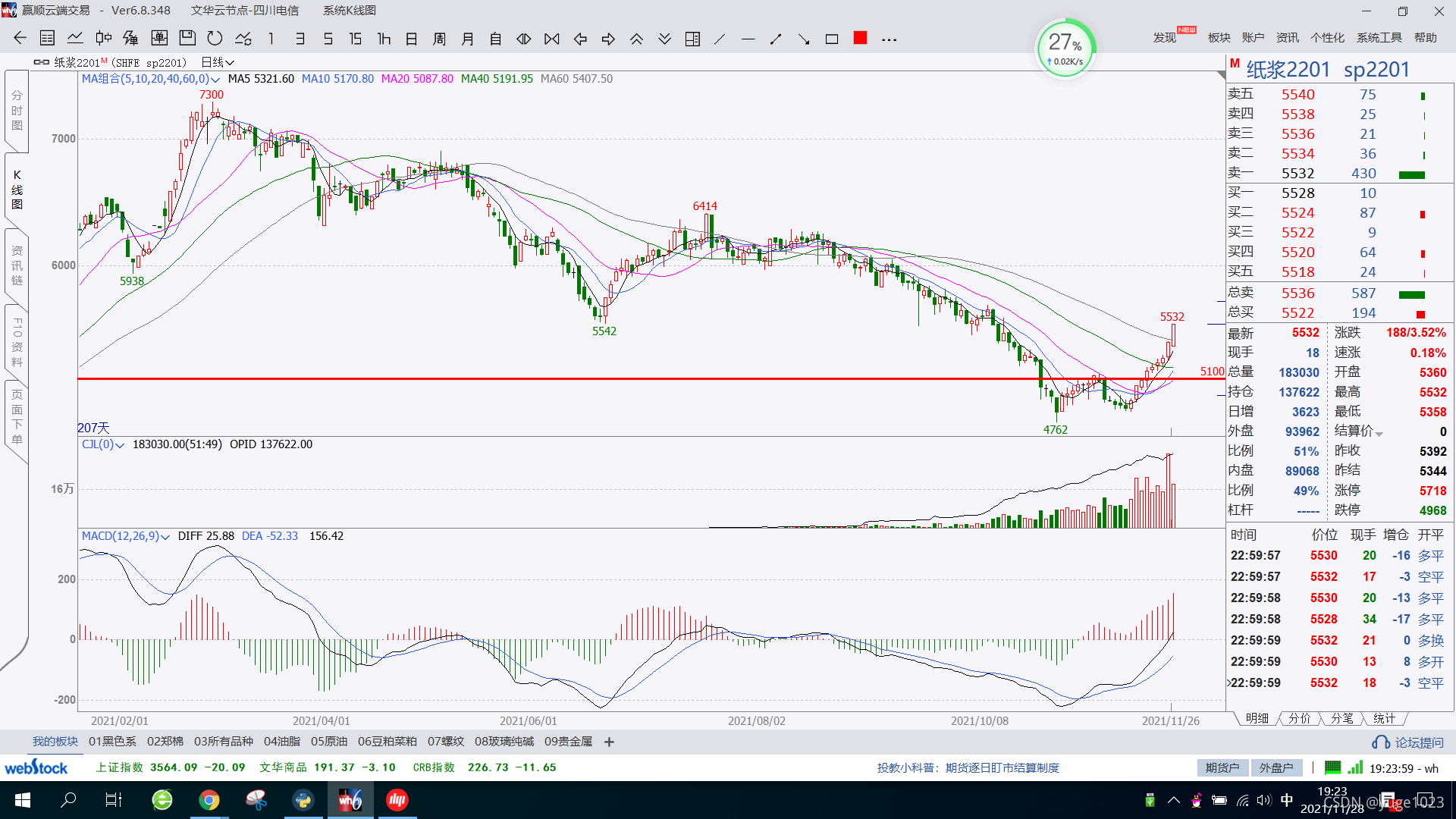Select the diagonal line drawing tool
Screen dimensions: 1456x819
720,39
